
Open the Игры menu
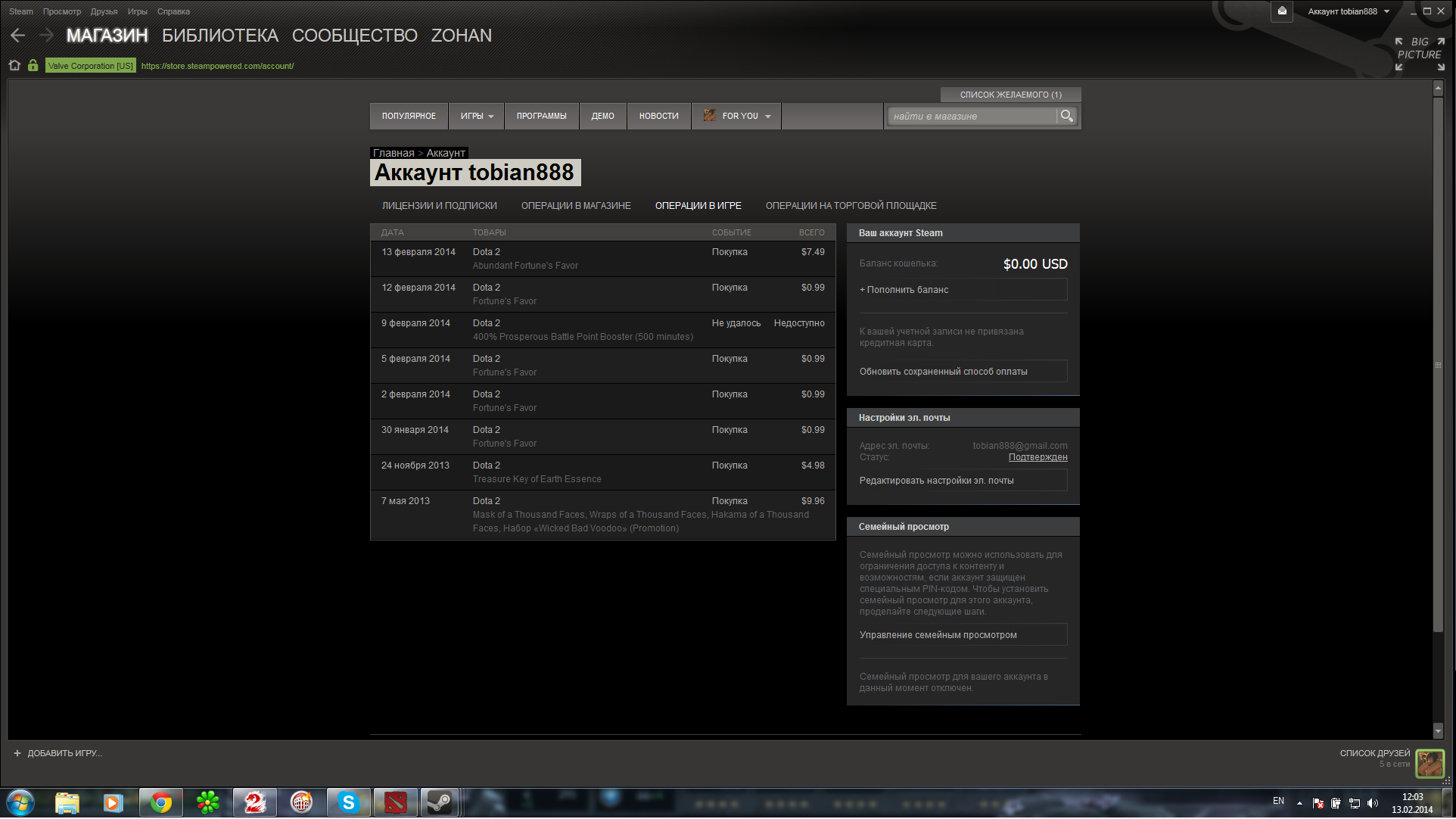click(138, 11)
